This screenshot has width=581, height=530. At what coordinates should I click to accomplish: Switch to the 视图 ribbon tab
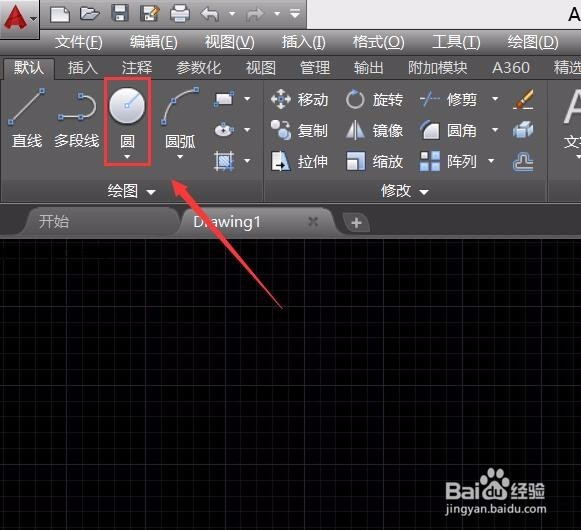261,68
